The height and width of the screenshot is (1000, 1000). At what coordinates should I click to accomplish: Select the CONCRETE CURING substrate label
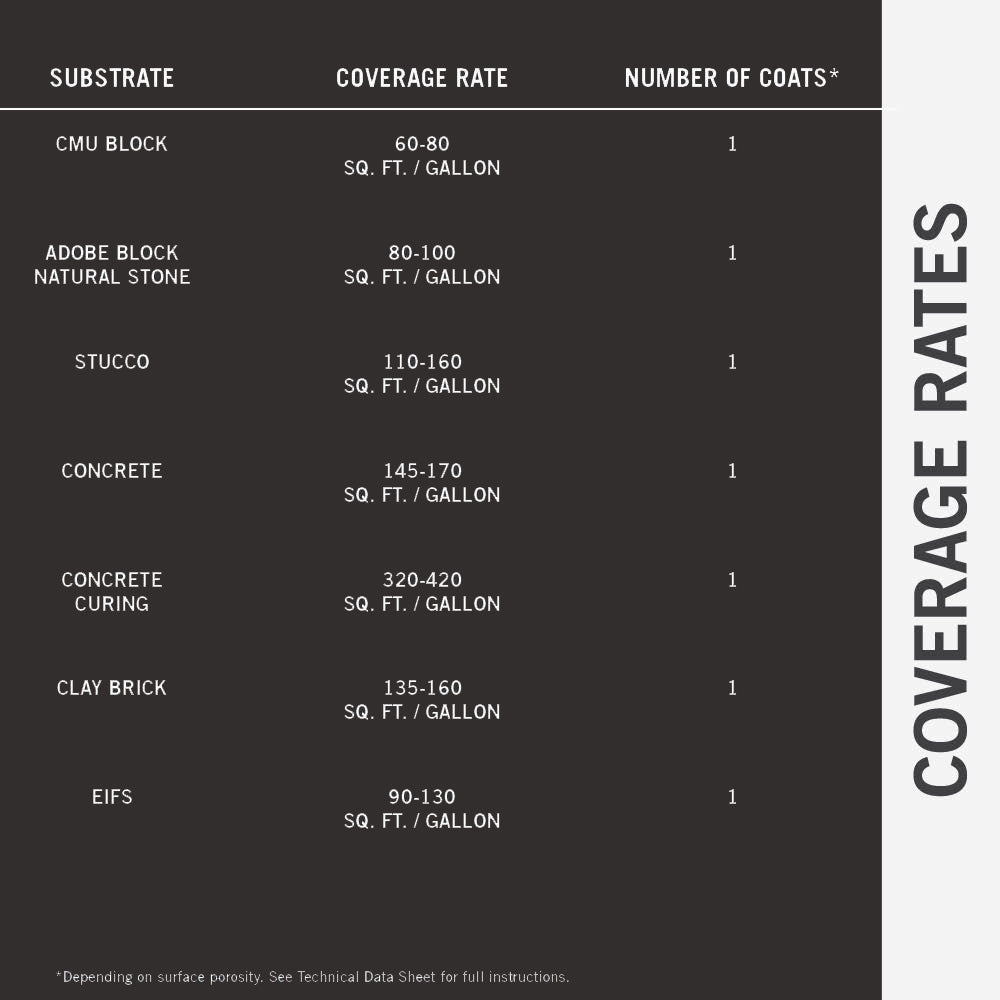(x=112, y=592)
